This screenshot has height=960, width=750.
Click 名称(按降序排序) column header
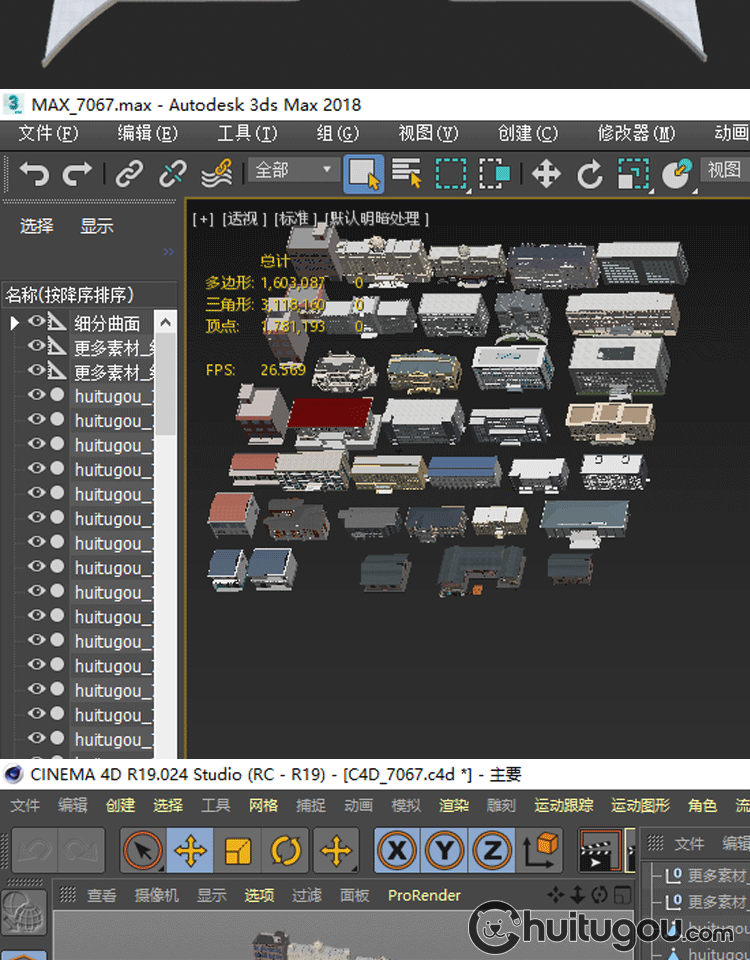point(90,295)
